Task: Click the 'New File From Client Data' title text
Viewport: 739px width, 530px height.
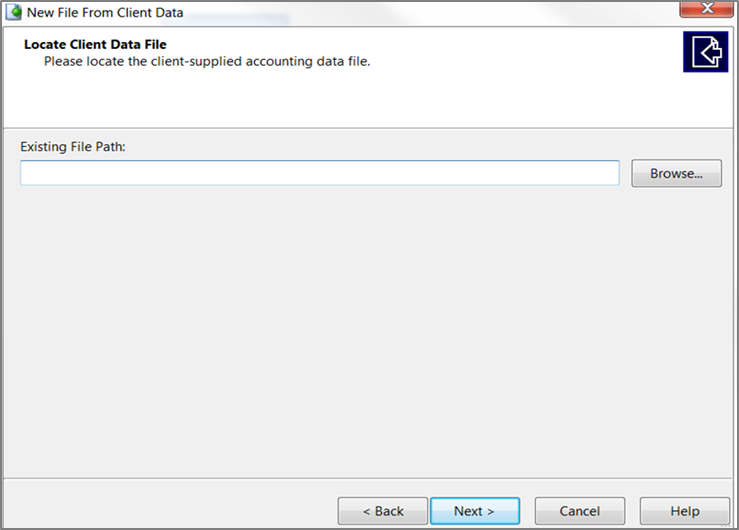Action: tap(105, 13)
